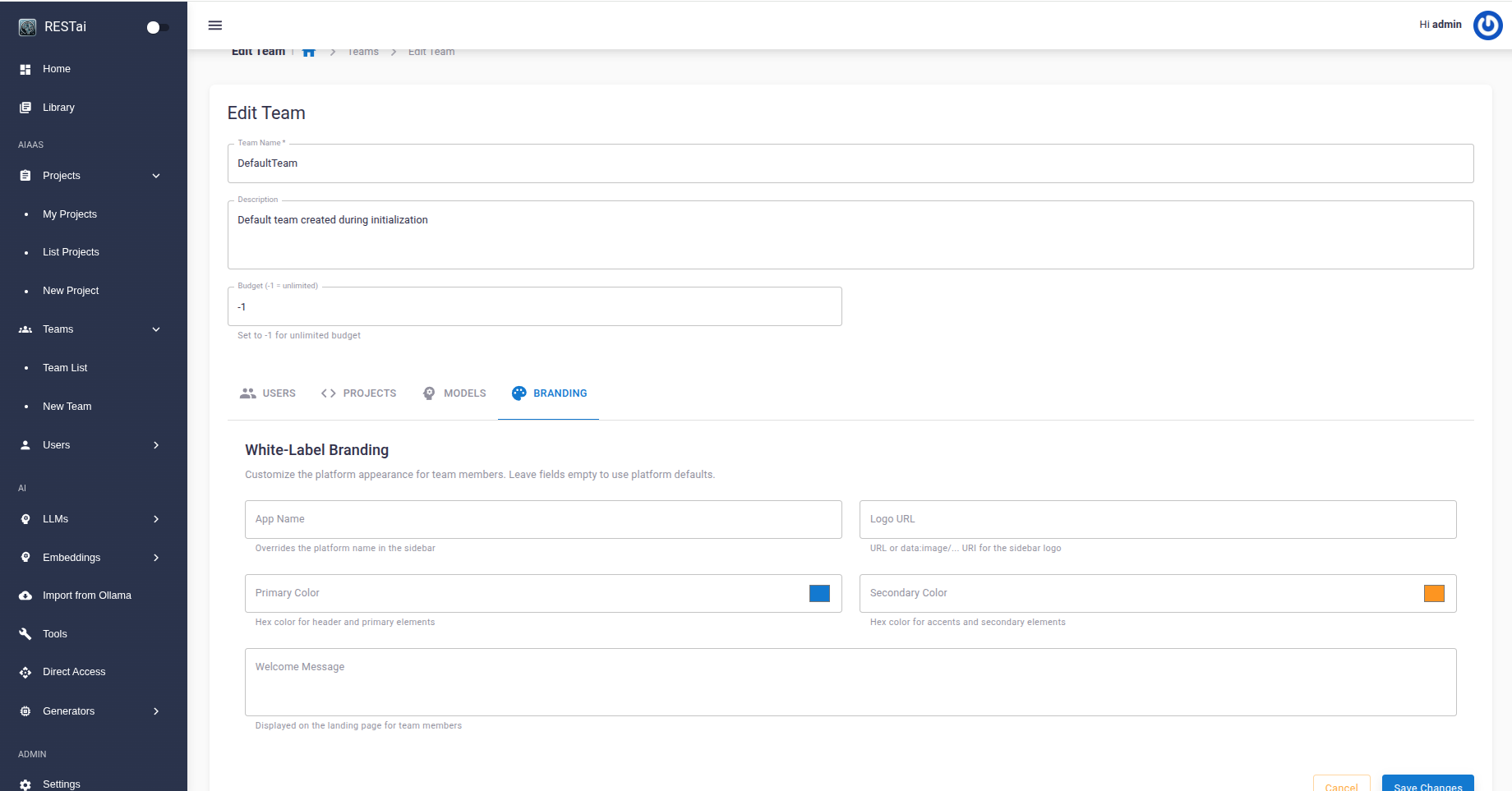
Task: Click the admin power avatar icon
Action: [1487, 25]
